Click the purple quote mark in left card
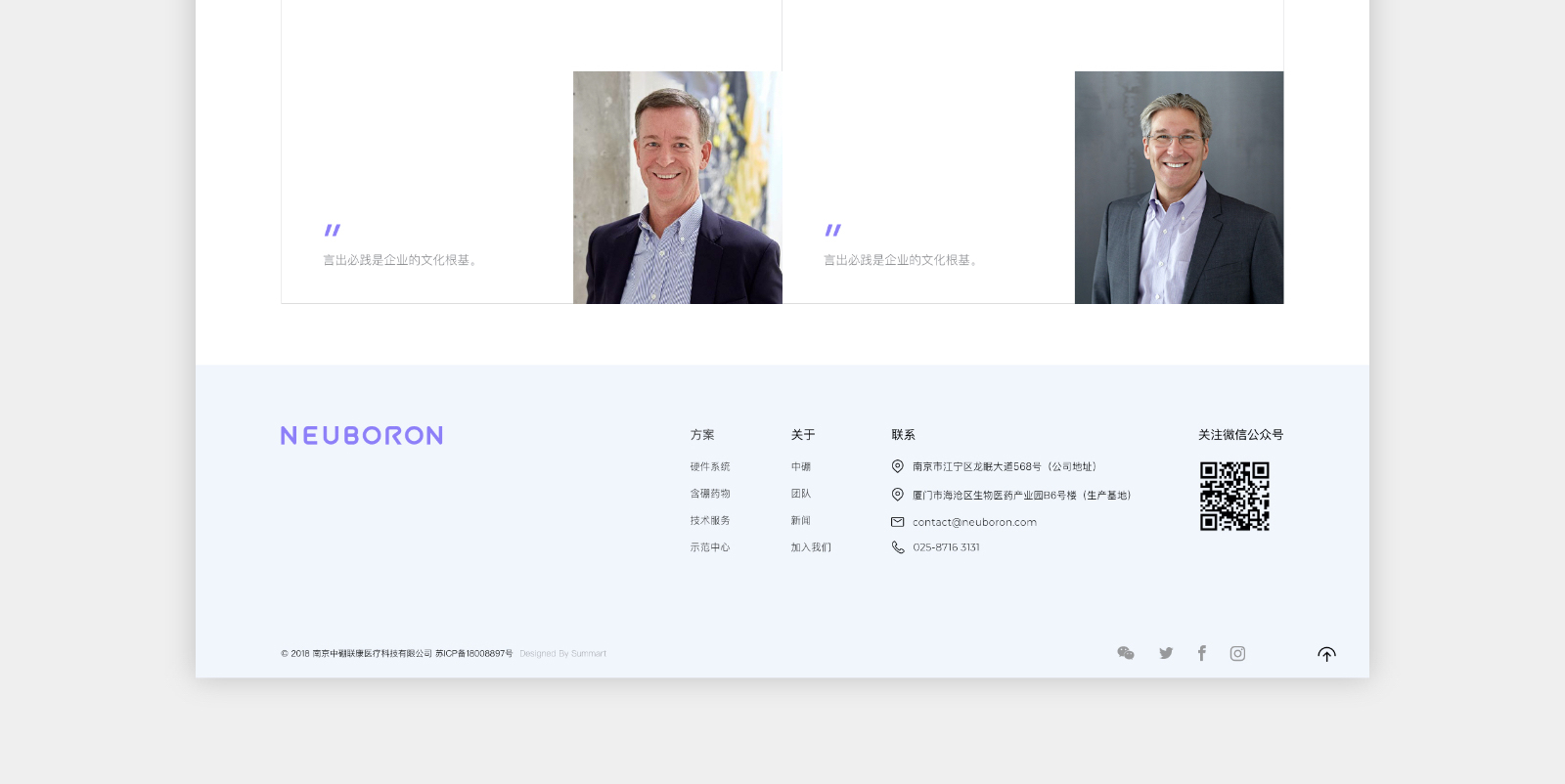1565x784 pixels. coord(333,231)
